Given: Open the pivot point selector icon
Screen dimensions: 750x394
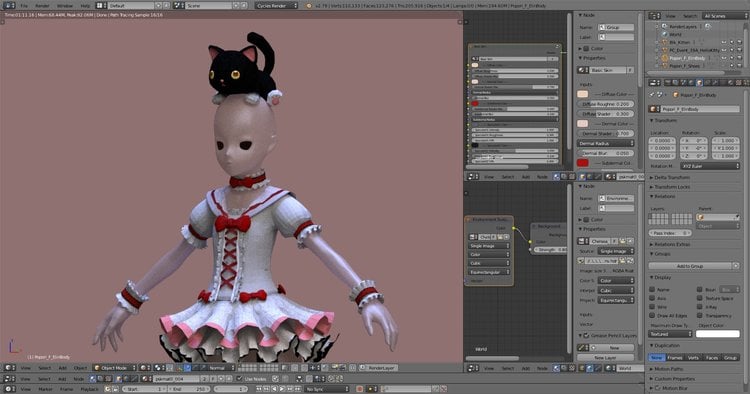Looking at the screenshot, I should [x=159, y=368].
